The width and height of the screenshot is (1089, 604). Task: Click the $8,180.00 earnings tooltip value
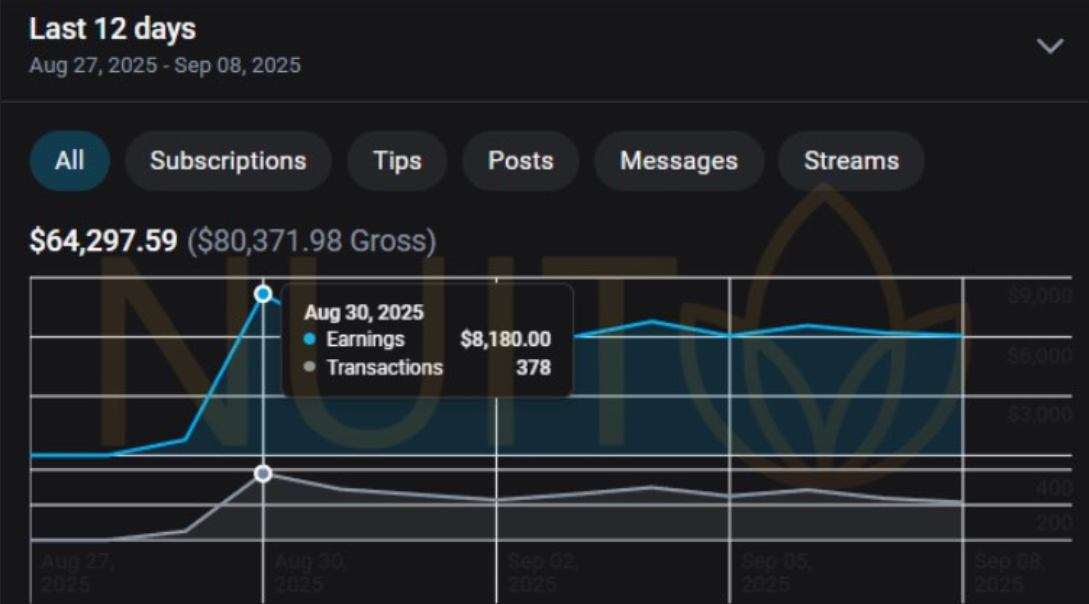(505, 340)
